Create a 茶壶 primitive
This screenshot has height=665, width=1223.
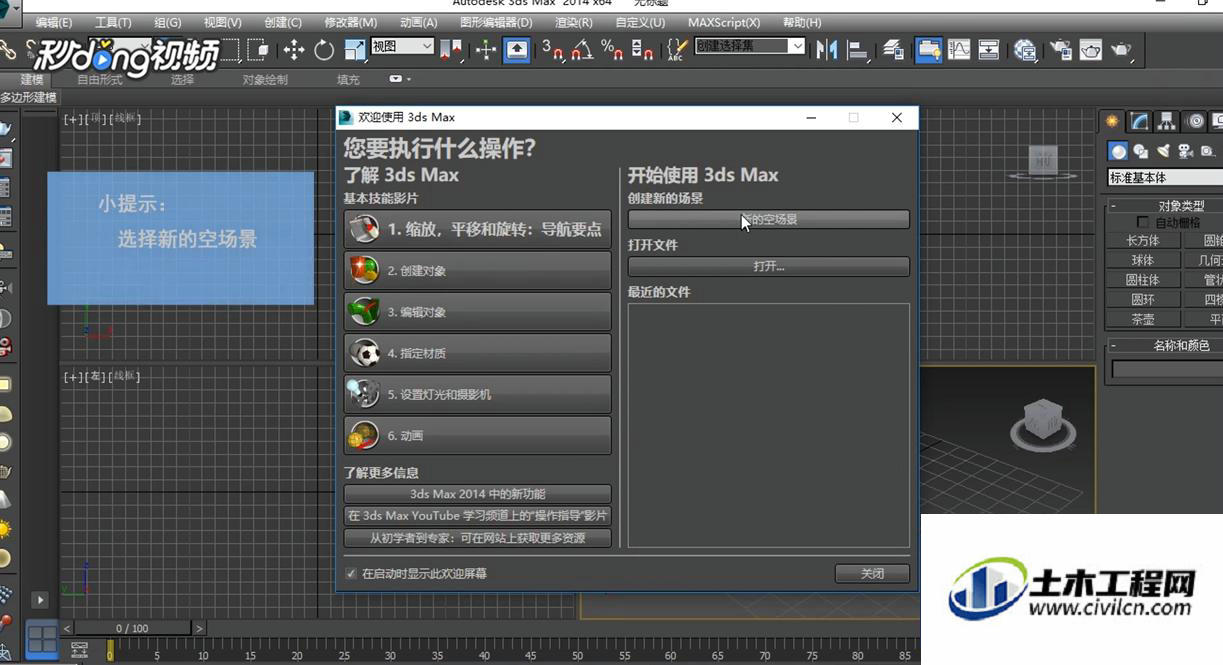tap(1143, 319)
